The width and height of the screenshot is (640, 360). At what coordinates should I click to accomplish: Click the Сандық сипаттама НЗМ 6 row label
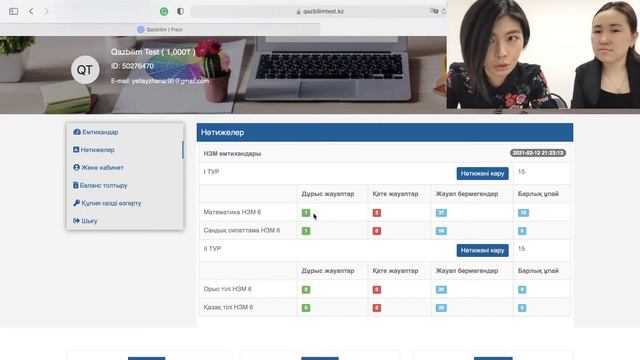242,231
